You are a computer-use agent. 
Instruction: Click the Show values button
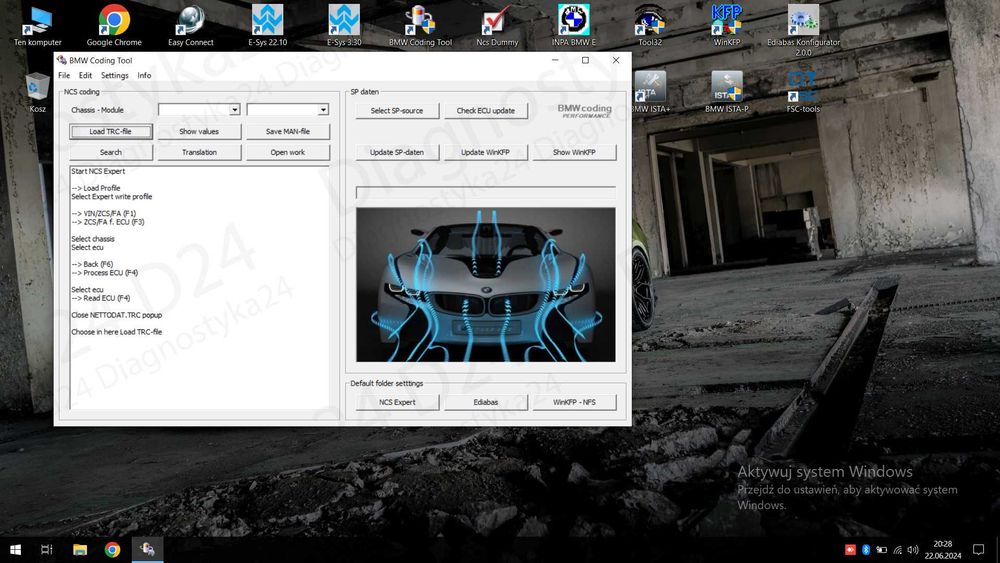click(199, 131)
